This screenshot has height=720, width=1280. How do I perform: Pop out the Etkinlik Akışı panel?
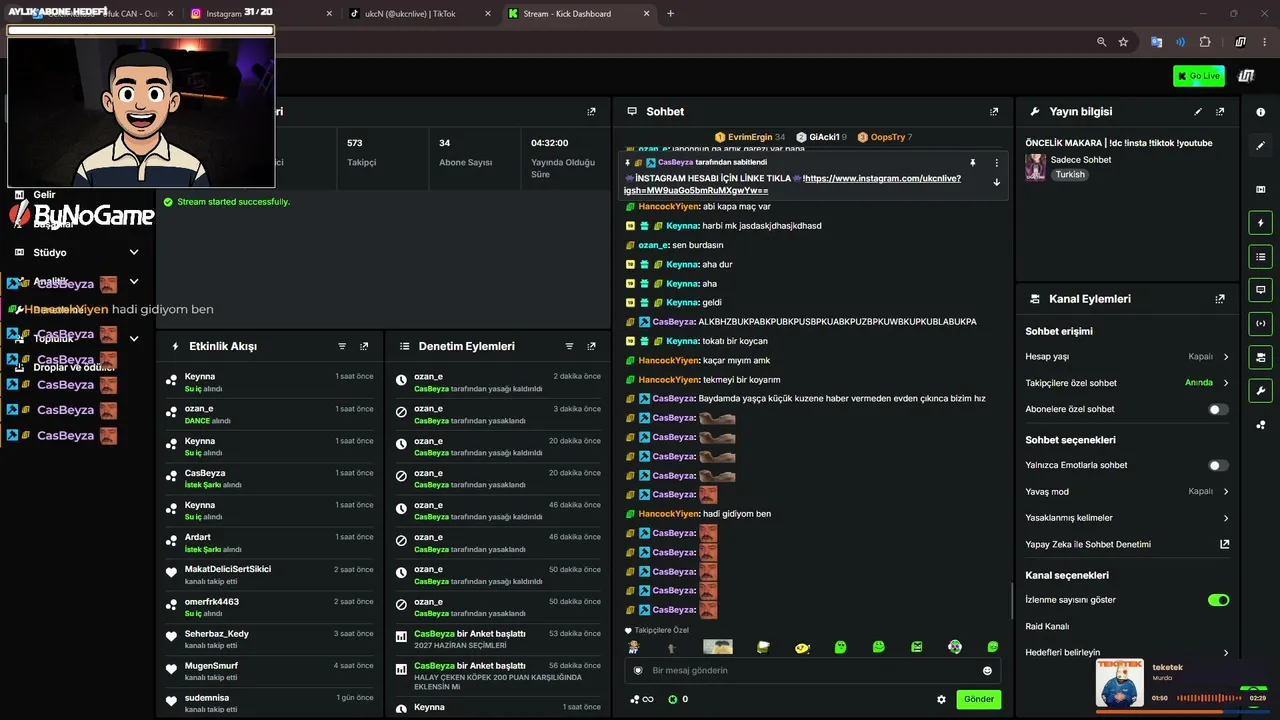(364, 346)
